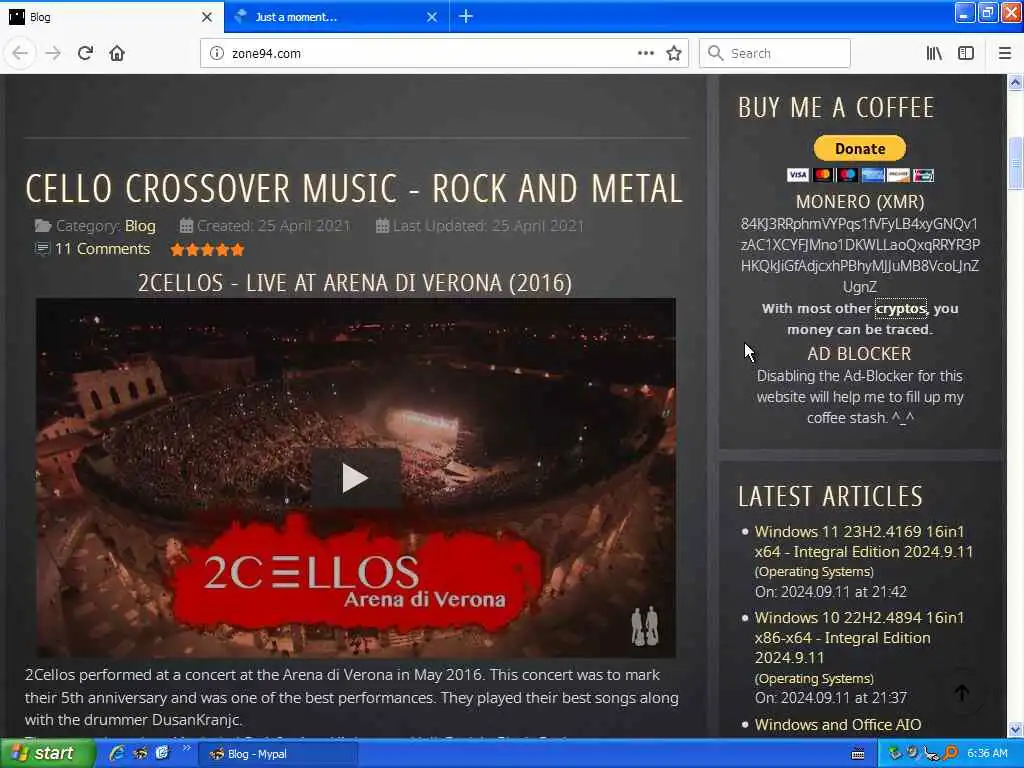Screen dimensions: 1024x768
Task: Show site information for zone94.com
Action: (x=216, y=53)
